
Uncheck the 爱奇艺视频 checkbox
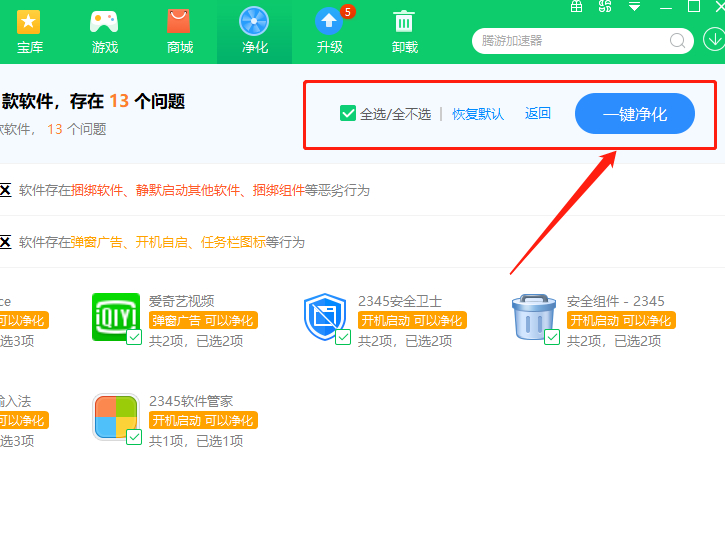(x=134, y=337)
